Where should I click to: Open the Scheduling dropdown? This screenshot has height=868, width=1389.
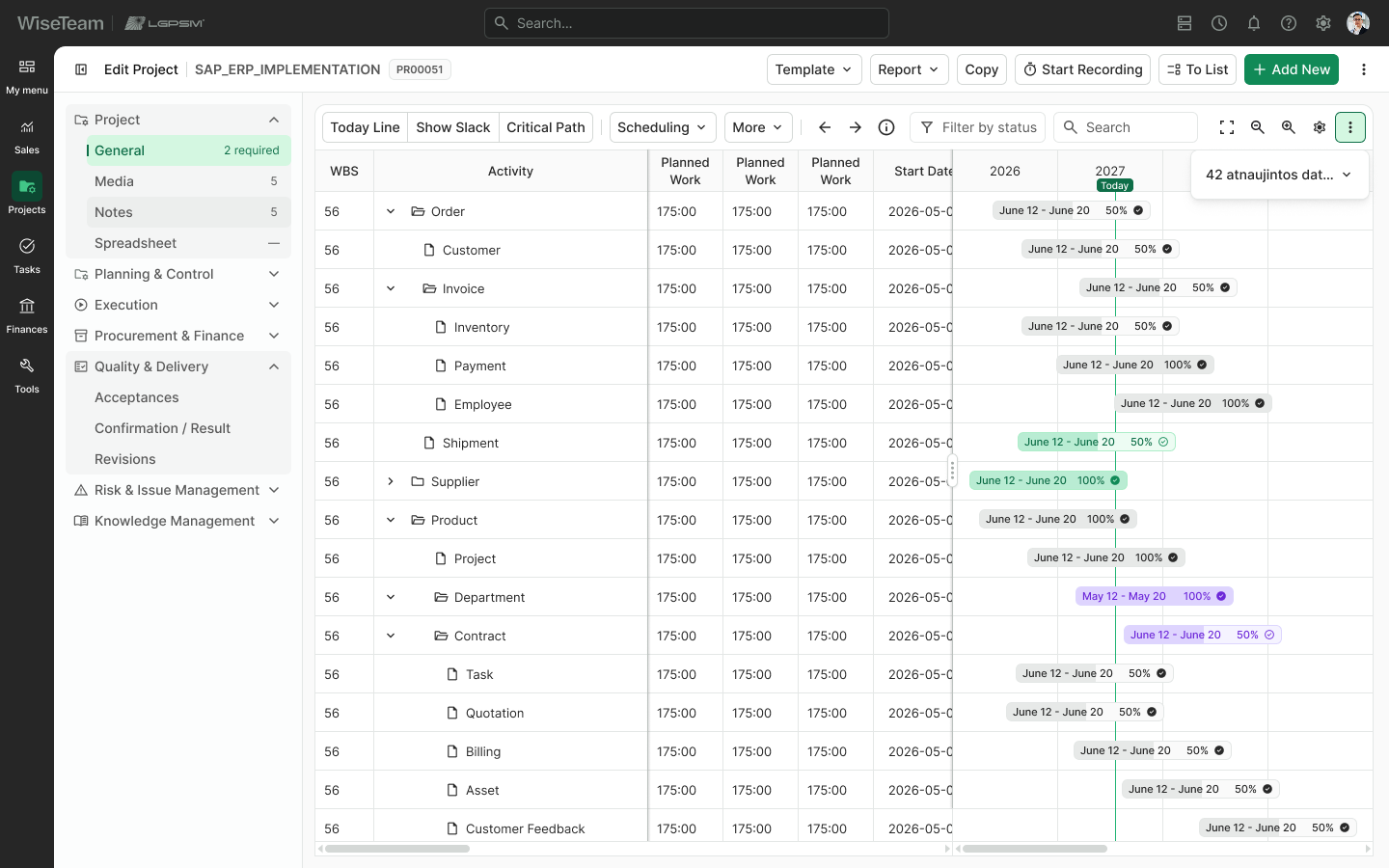tap(663, 127)
